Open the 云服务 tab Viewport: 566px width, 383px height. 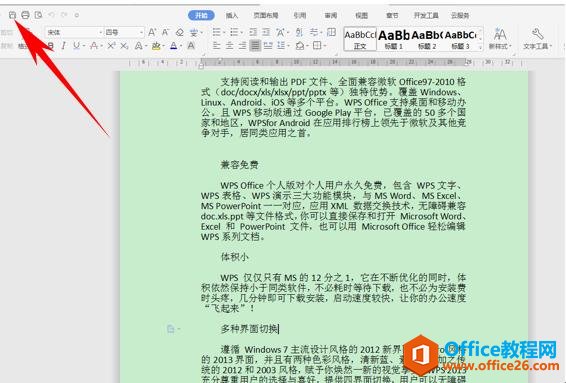pos(460,15)
